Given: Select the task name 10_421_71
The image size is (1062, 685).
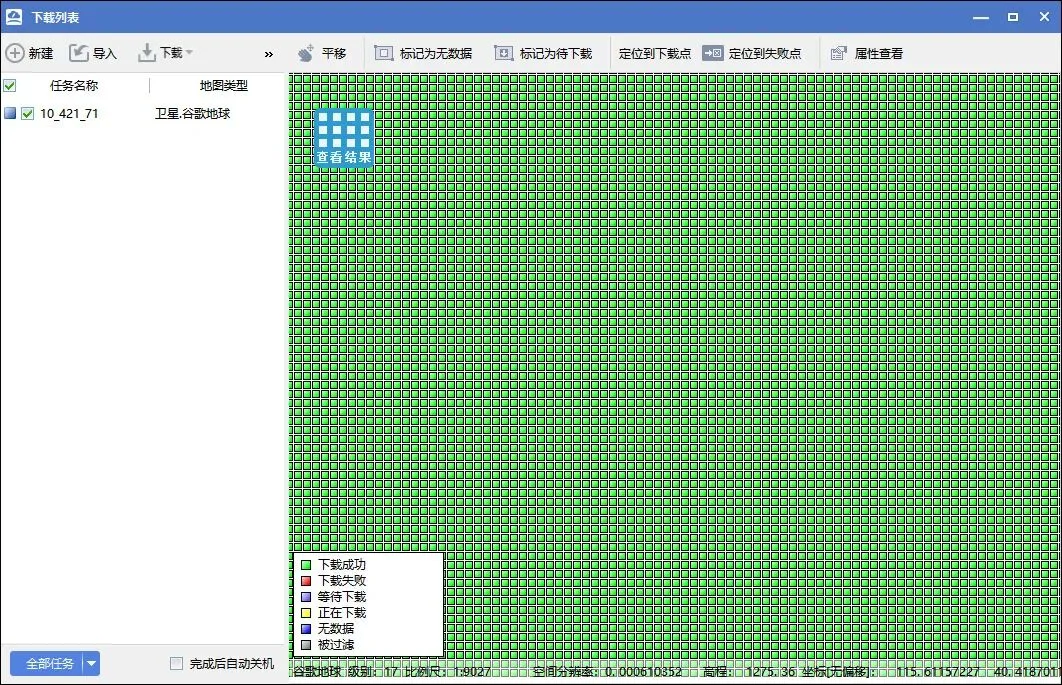Looking at the screenshot, I should click(69, 114).
